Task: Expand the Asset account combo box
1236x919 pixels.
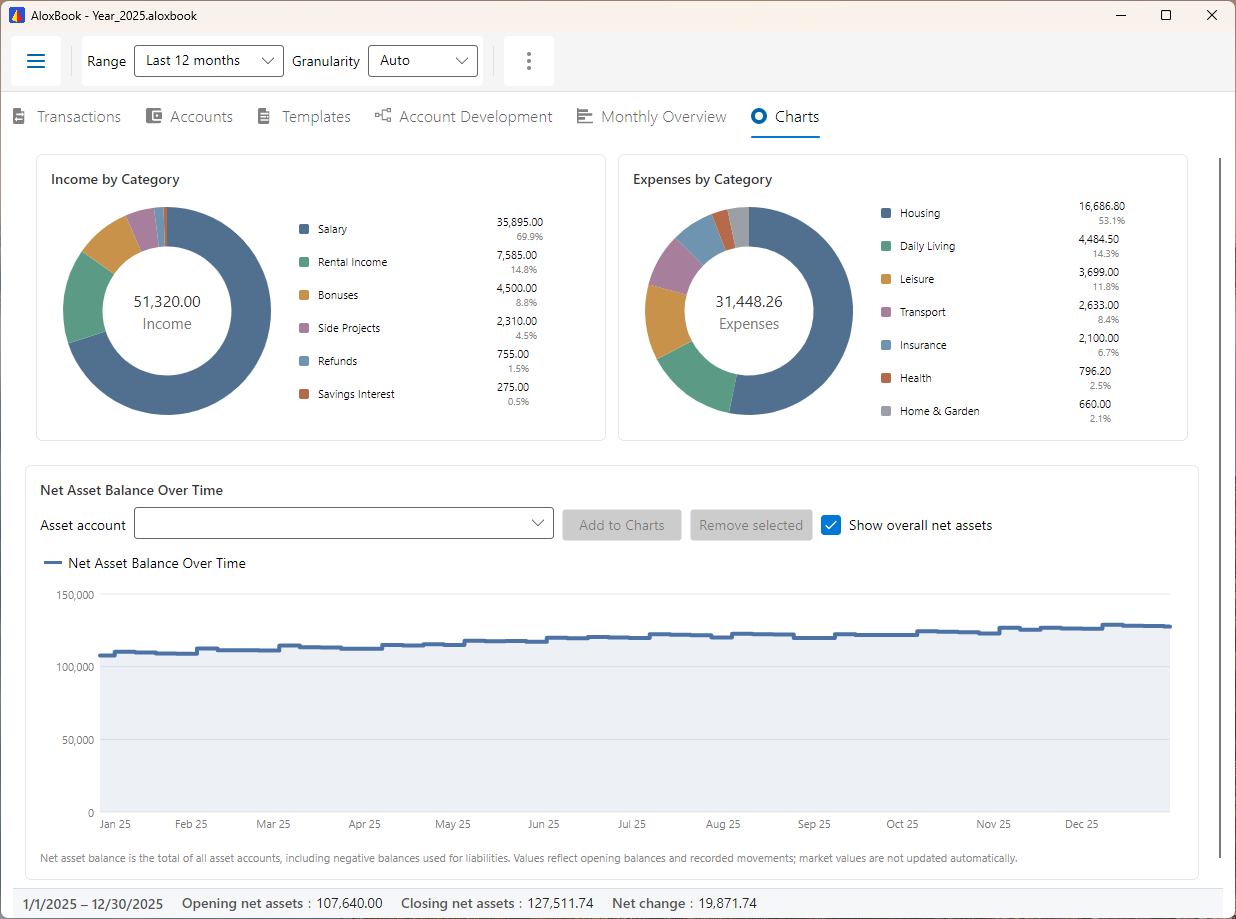Action: point(344,524)
